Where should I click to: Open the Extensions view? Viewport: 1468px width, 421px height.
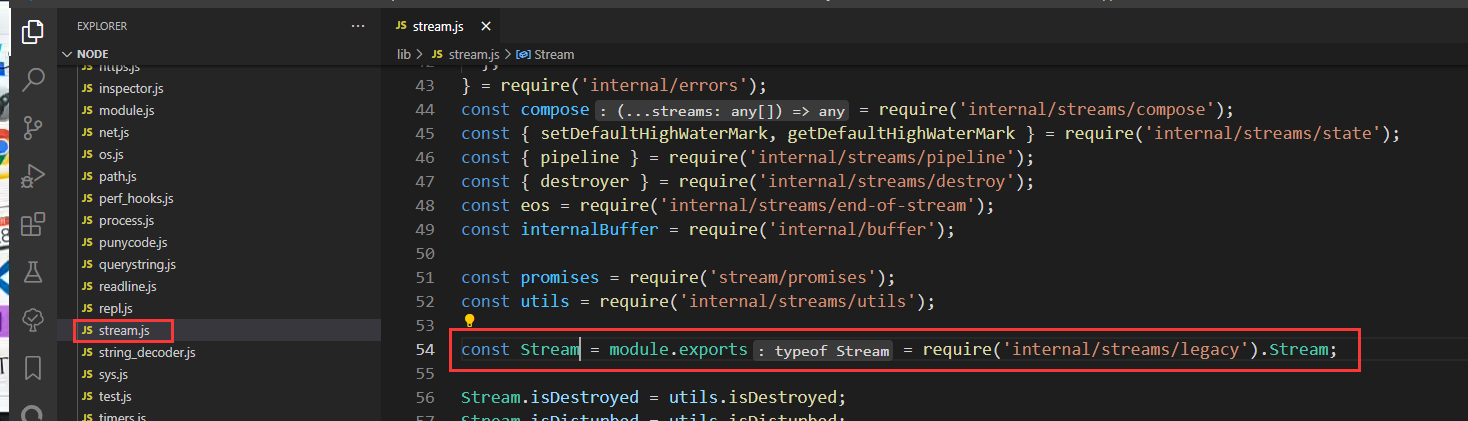coord(32,223)
